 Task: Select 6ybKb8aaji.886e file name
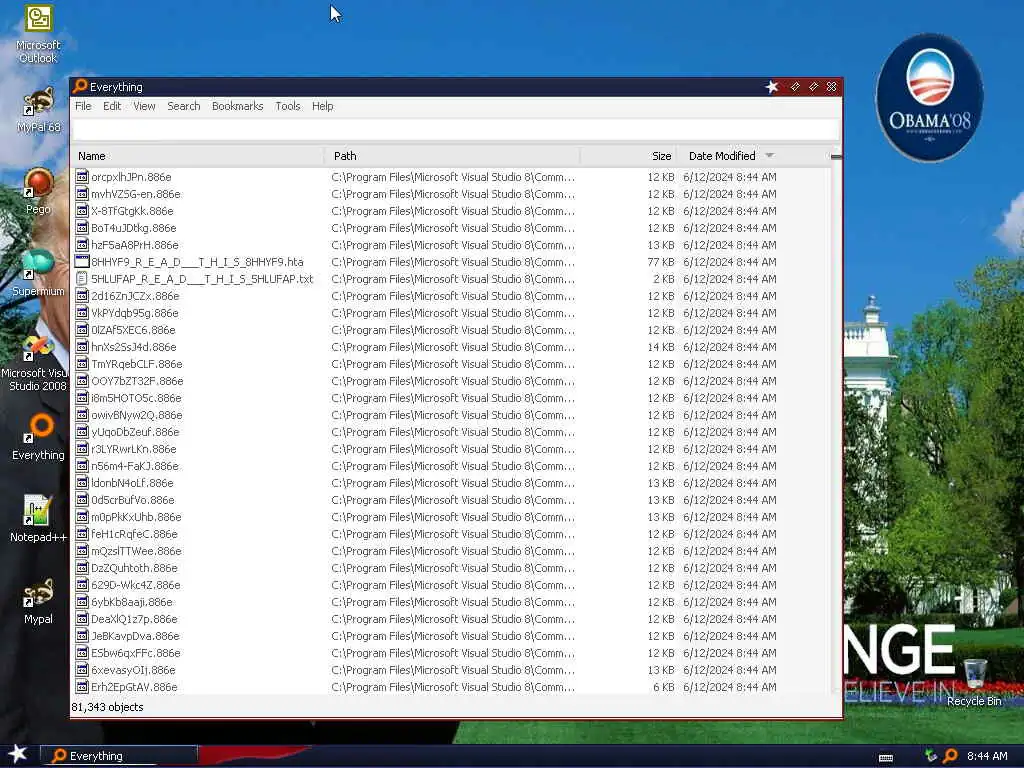pyautogui.click(x=132, y=601)
